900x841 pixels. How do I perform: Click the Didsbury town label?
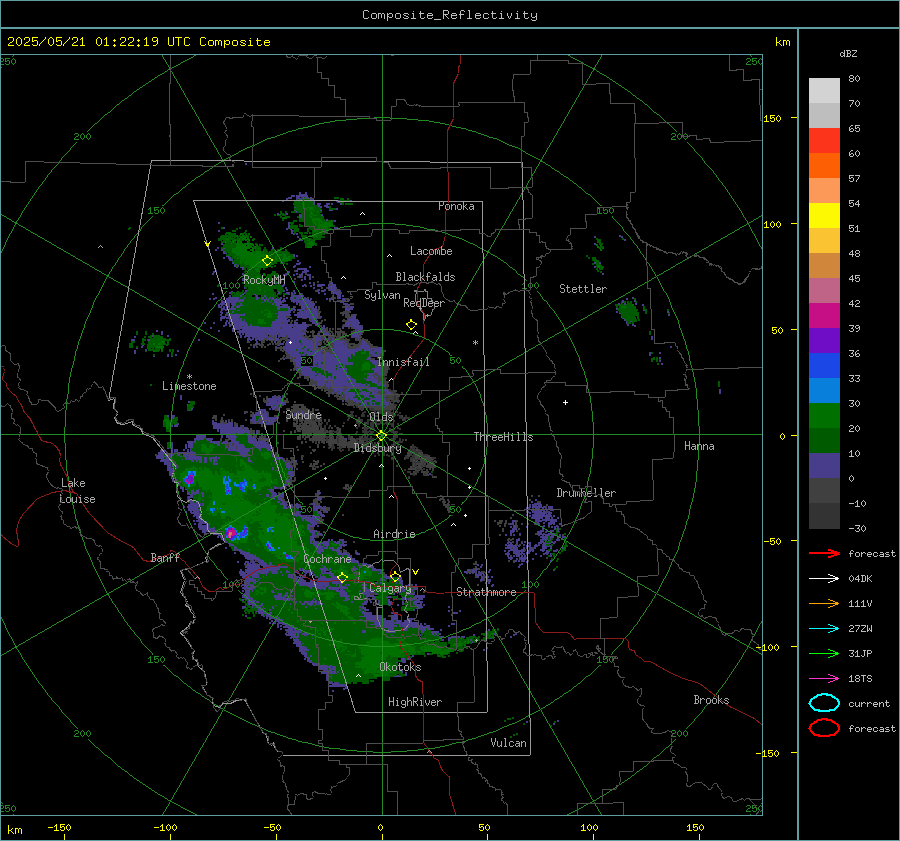point(377,448)
